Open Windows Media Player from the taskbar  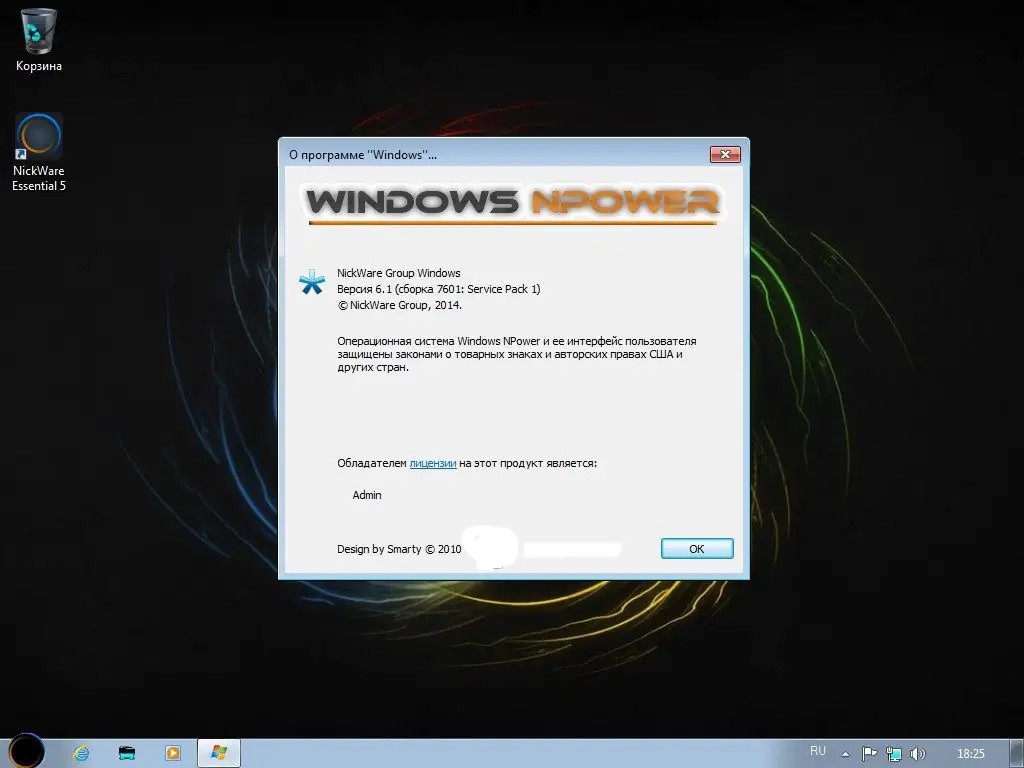pyautogui.click(x=173, y=753)
